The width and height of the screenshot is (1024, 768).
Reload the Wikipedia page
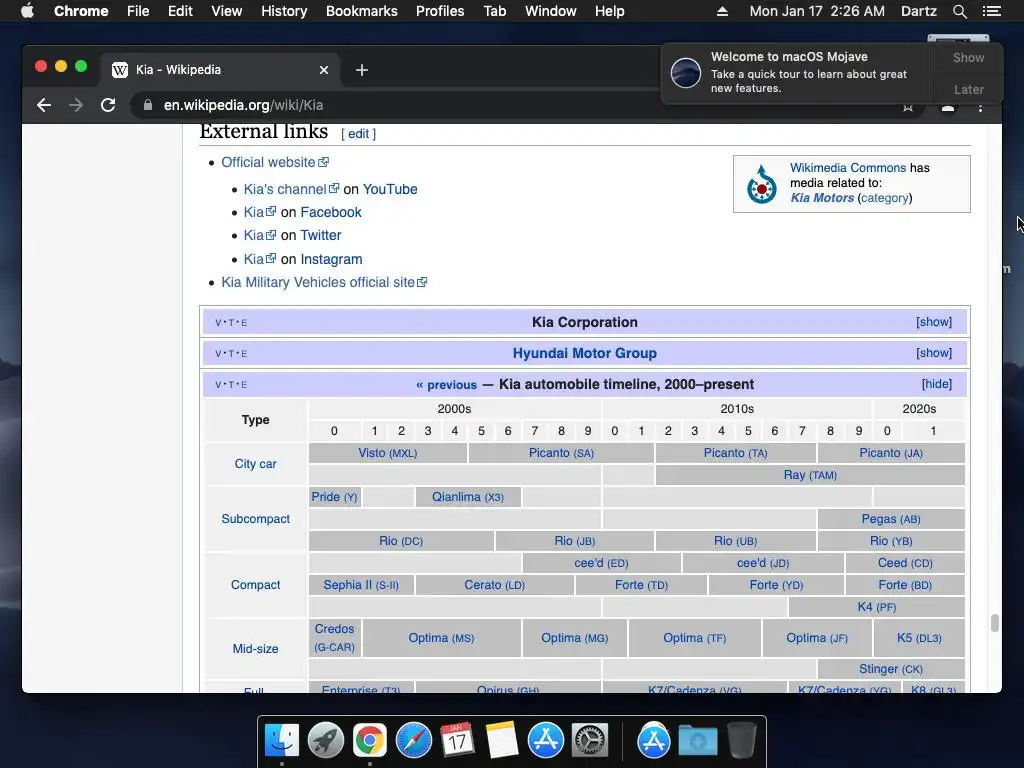(x=108, y=105)
